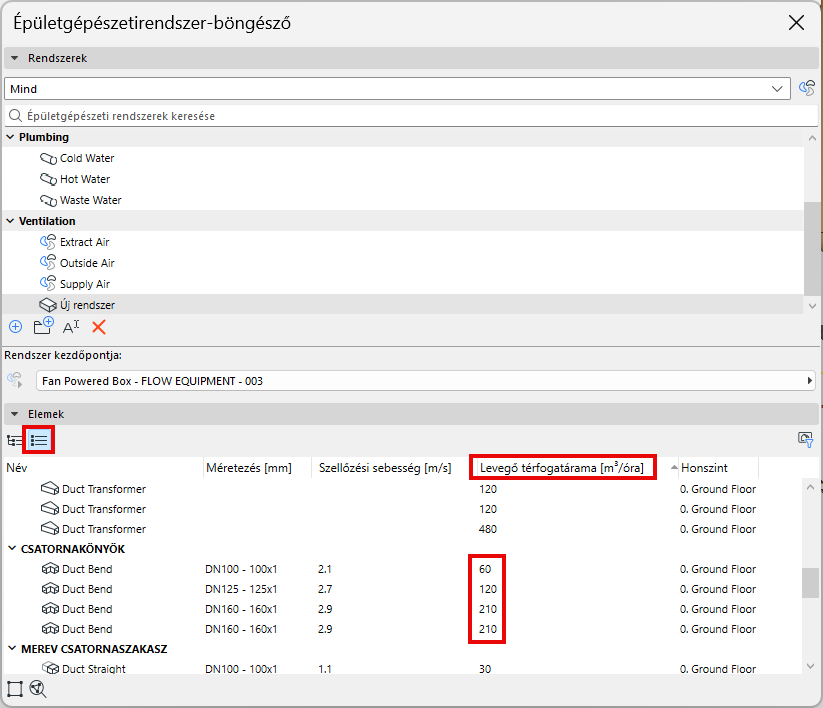Screen dimensions: 823x708
Task: Click the Cold Water pipe icon
Action: pyautogui.click(x=48, y=158)
